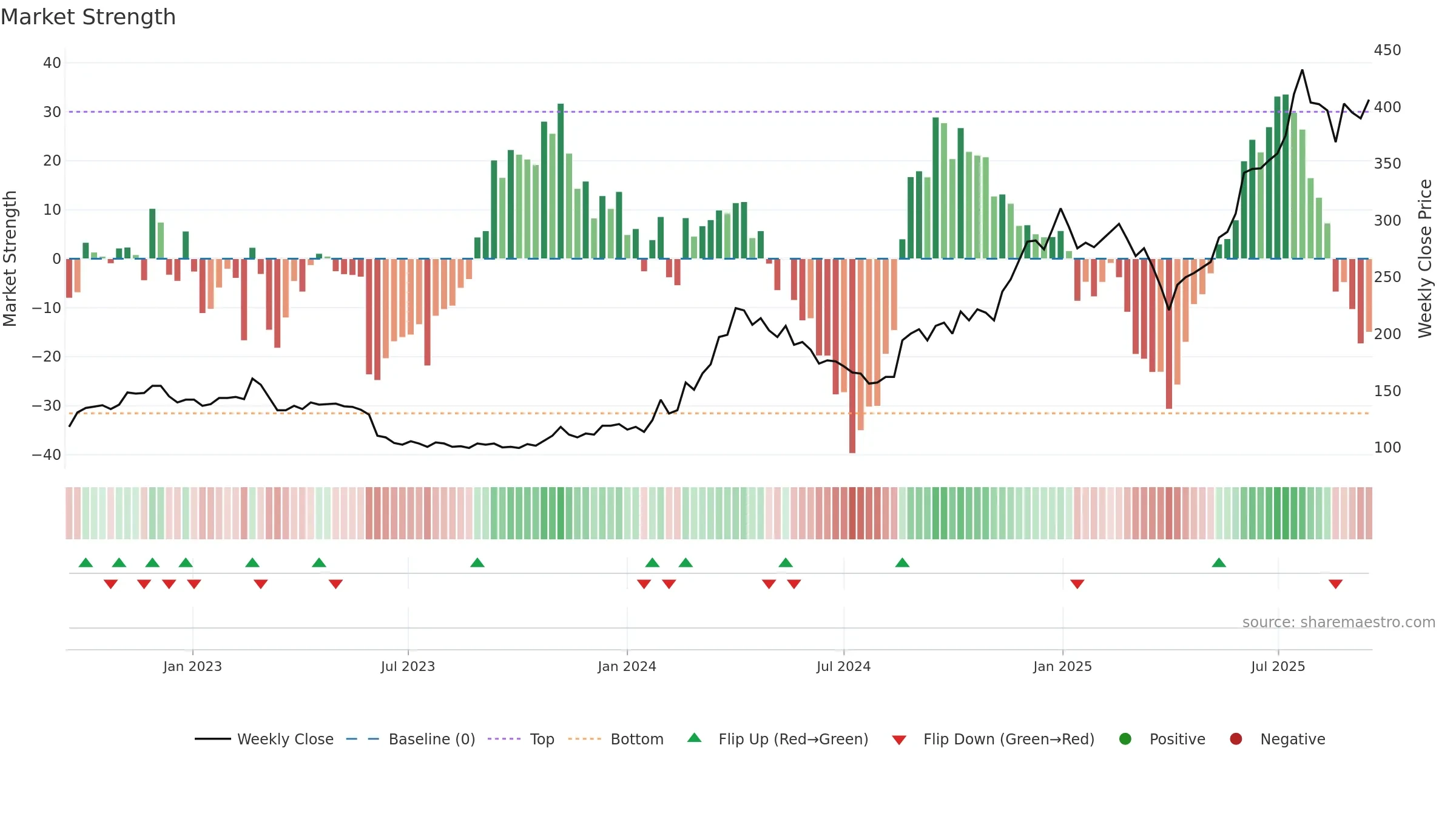Click the 0 strength axis label
The height and width of the screenshot is (819, 1456).
pyautogui.click(x=56, y=258)
